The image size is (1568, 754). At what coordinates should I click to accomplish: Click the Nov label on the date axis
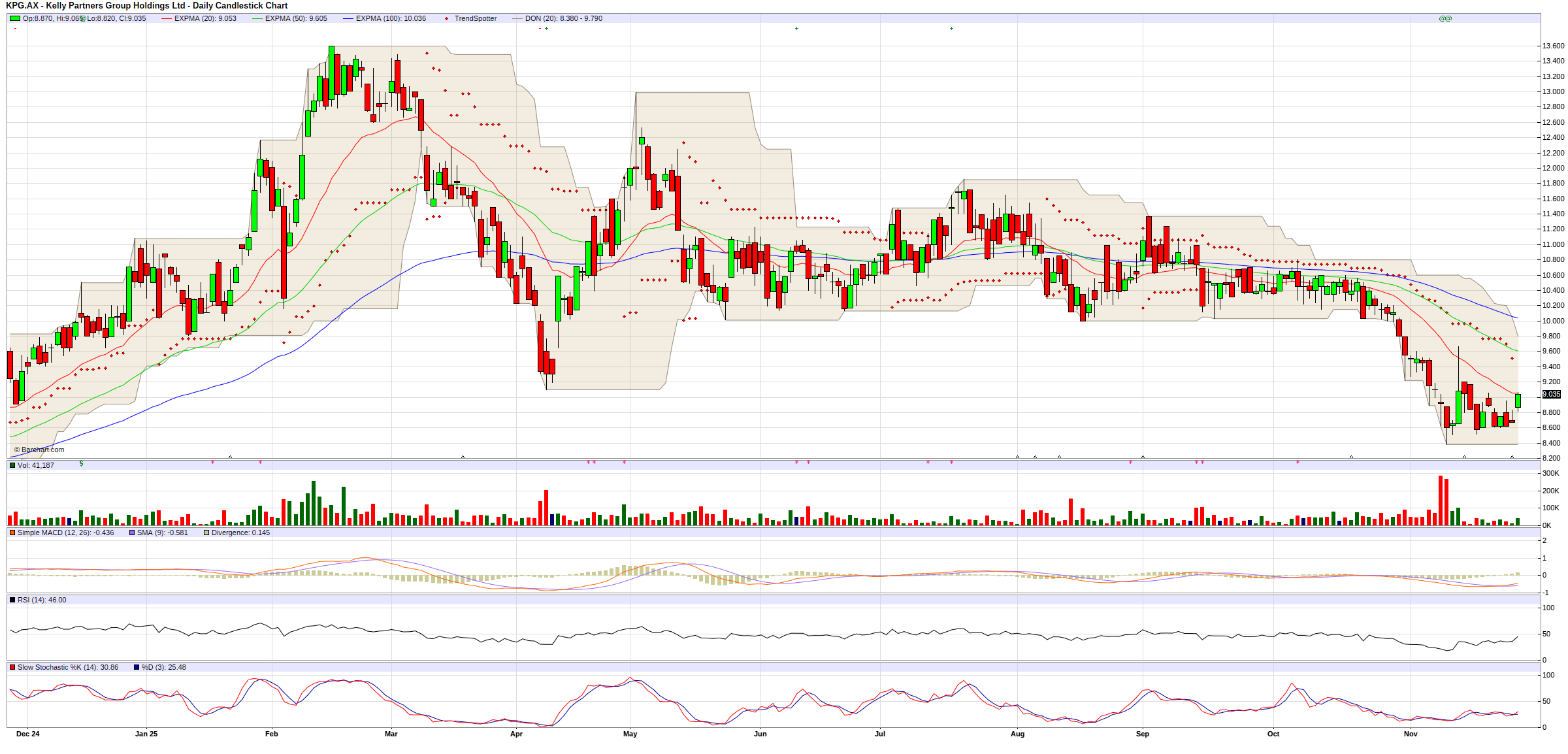pos(1411,734)
